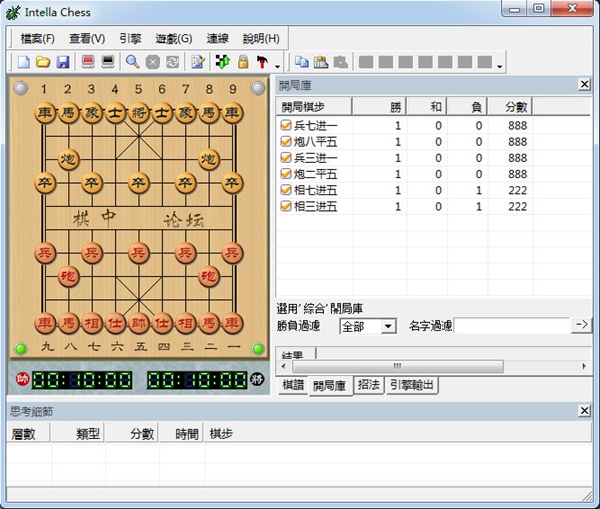Click the -> button next to name filter
The height and width of the screenshot is (509, 600).
[581, 325]
